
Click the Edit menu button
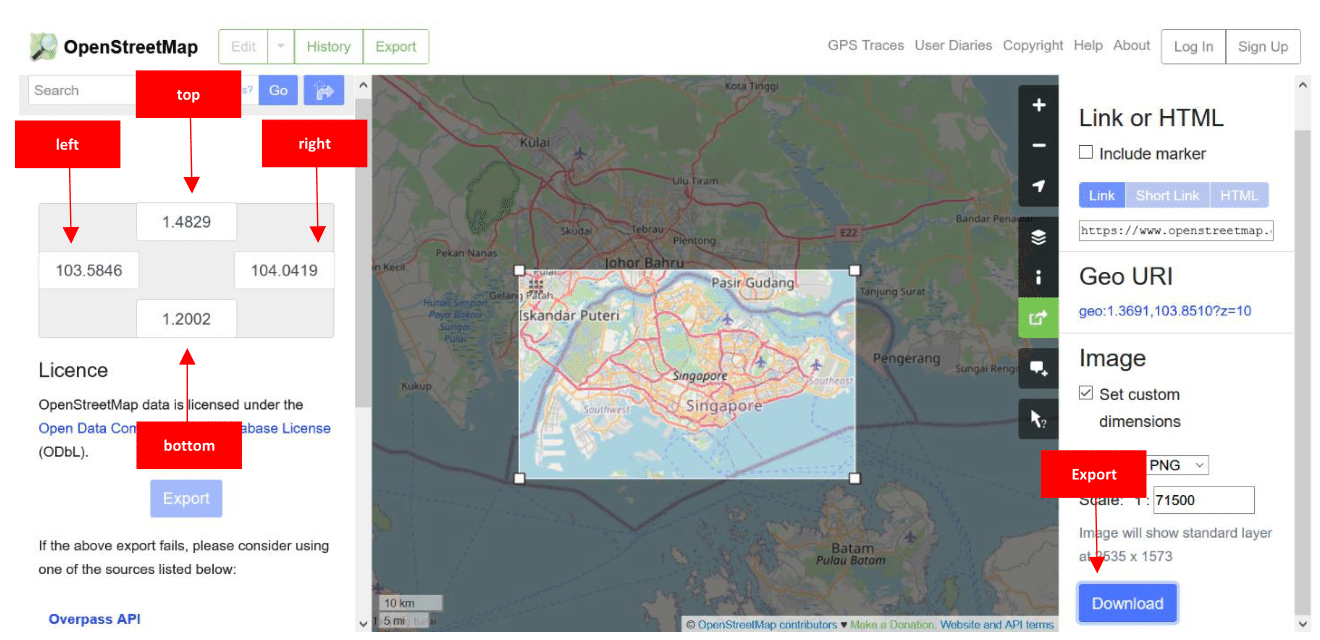[x=244, y=47]
